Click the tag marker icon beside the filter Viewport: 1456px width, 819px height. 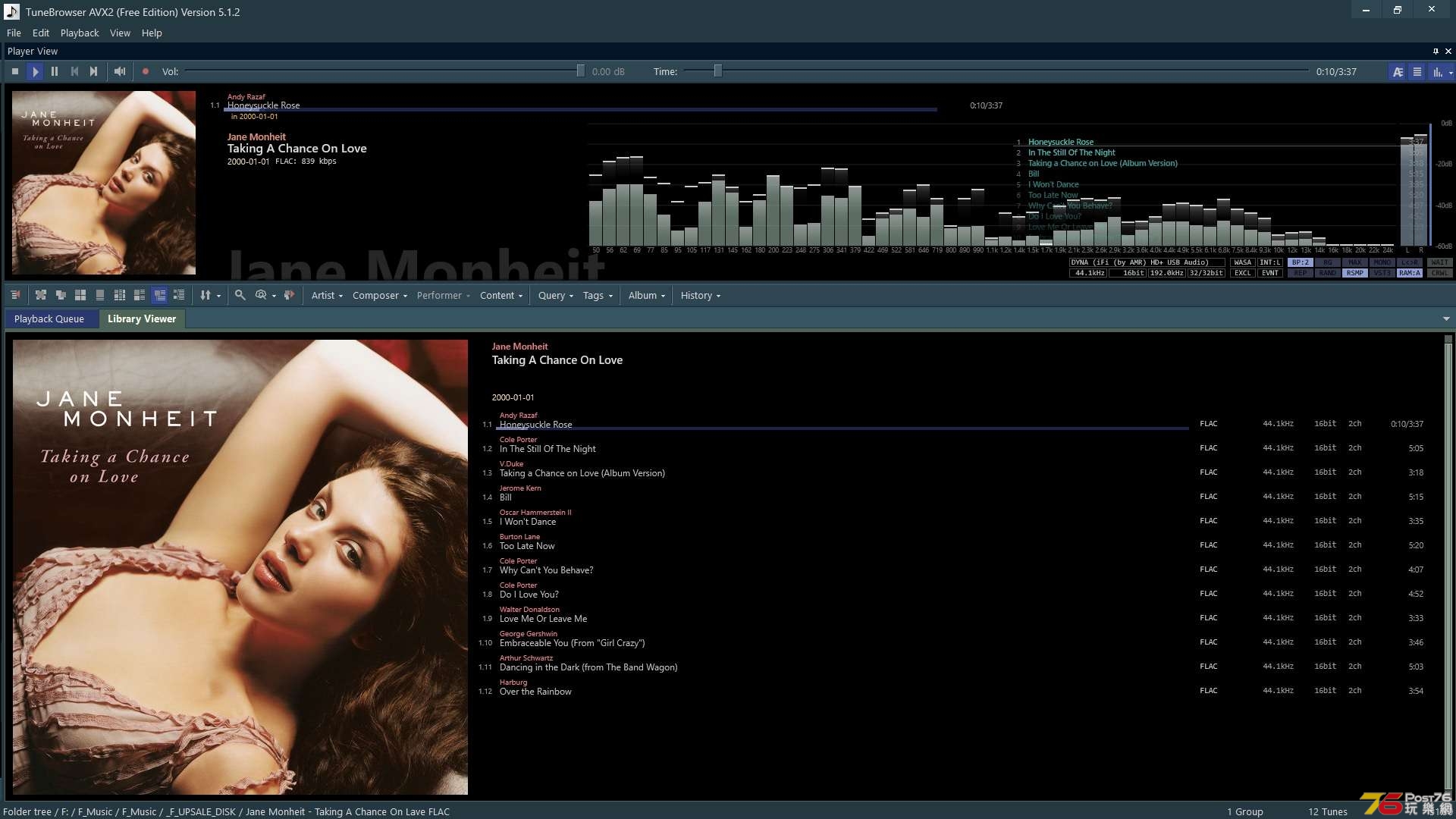click(289, 295)
